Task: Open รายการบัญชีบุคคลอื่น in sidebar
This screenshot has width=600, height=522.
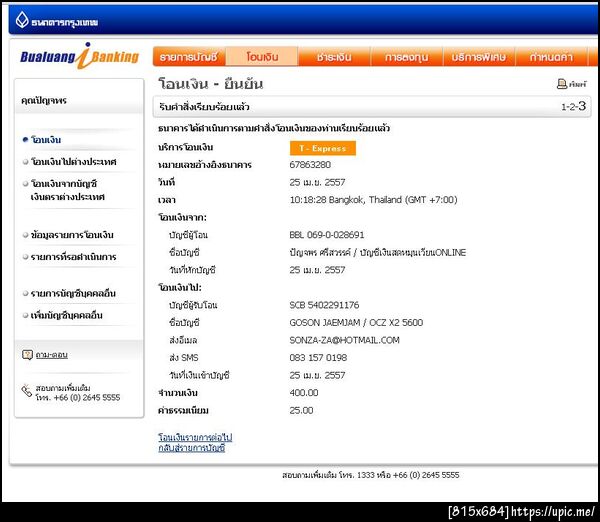Action: (73, 294)
